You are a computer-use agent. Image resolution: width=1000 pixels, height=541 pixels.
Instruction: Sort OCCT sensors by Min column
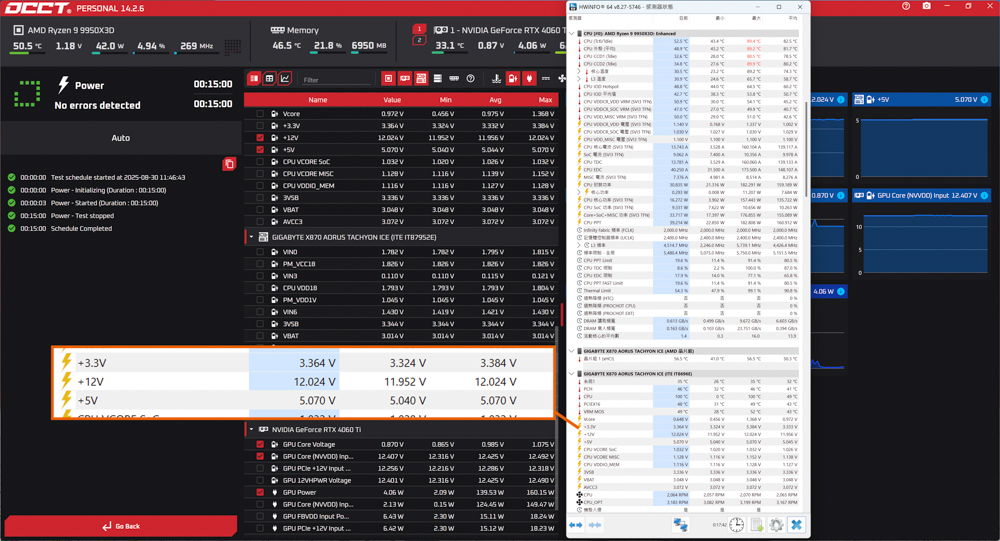445,100
